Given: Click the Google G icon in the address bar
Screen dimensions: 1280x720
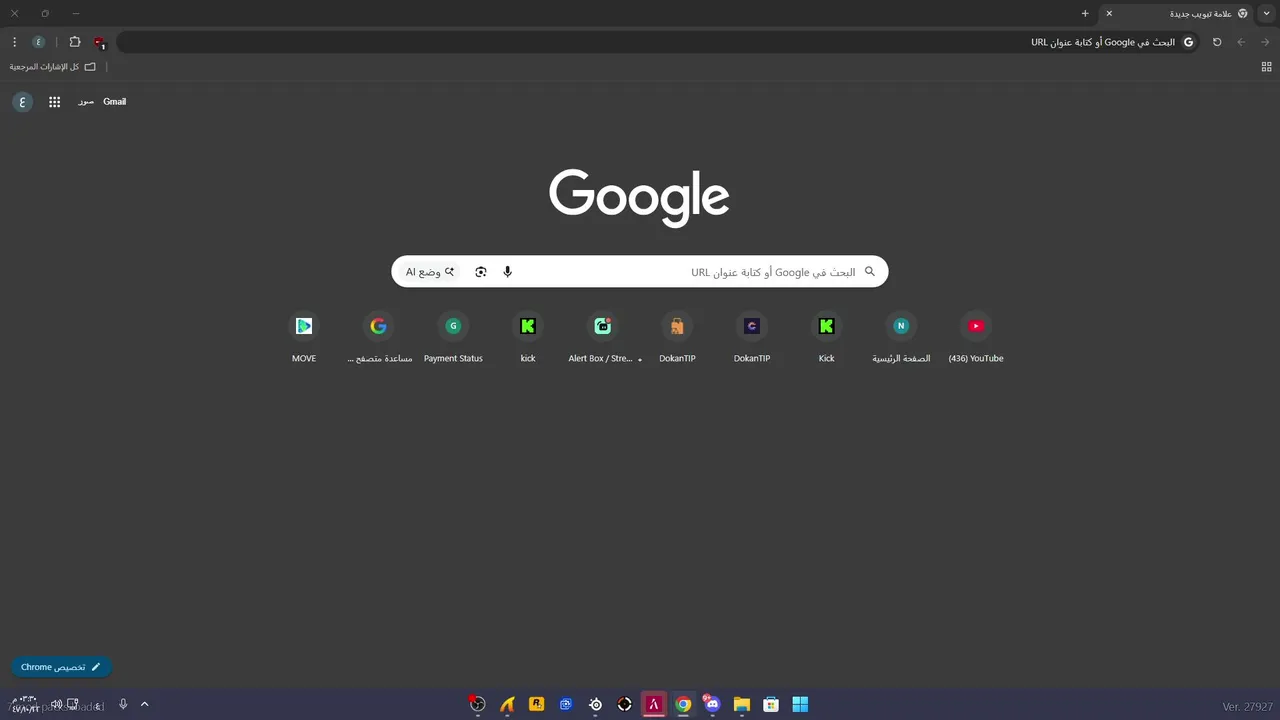Looking at the screenshot, I should tap(1188, 42).
